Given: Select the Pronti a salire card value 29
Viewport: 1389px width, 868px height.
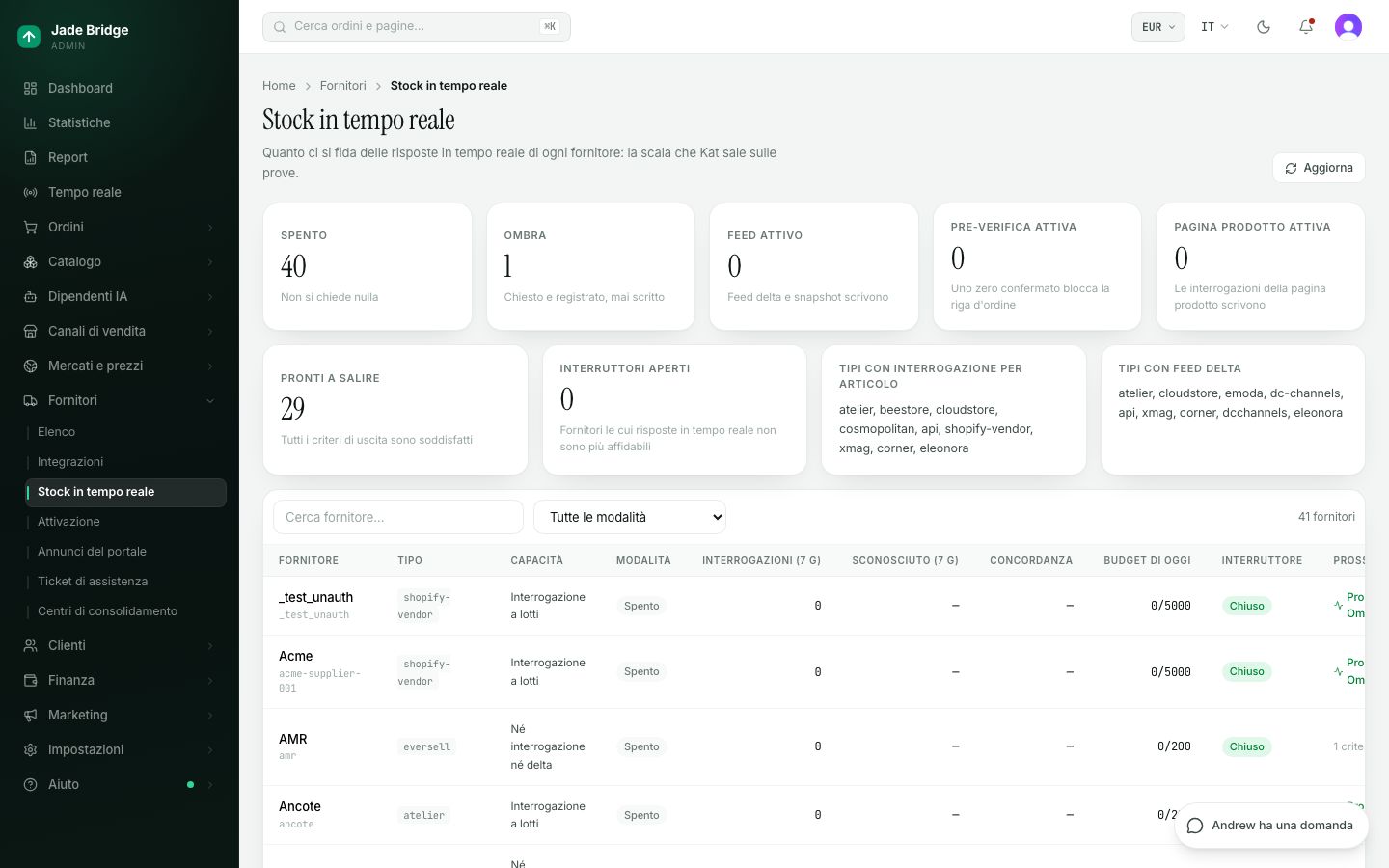Looking at the screenshot, I should pos(293,409).
